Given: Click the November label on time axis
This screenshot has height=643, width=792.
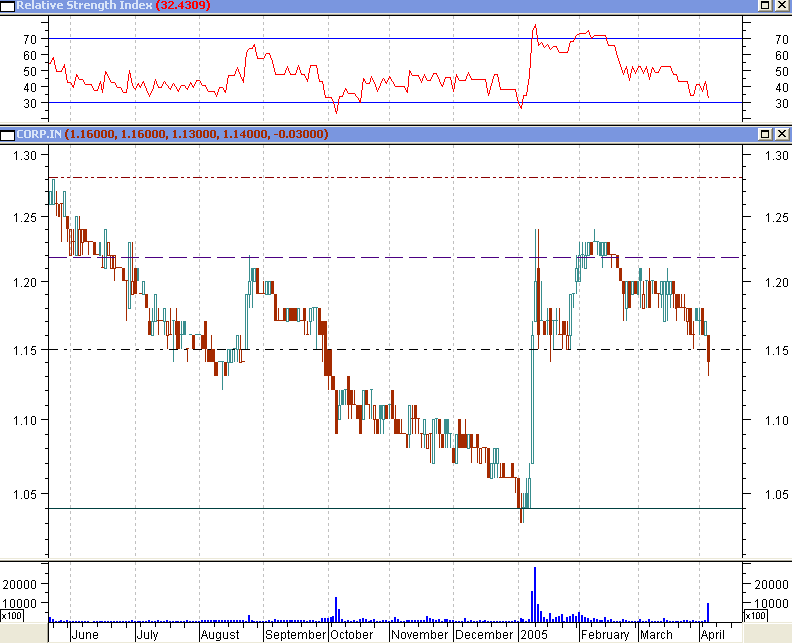Looking at the screenshot, I should click(420, 634).
